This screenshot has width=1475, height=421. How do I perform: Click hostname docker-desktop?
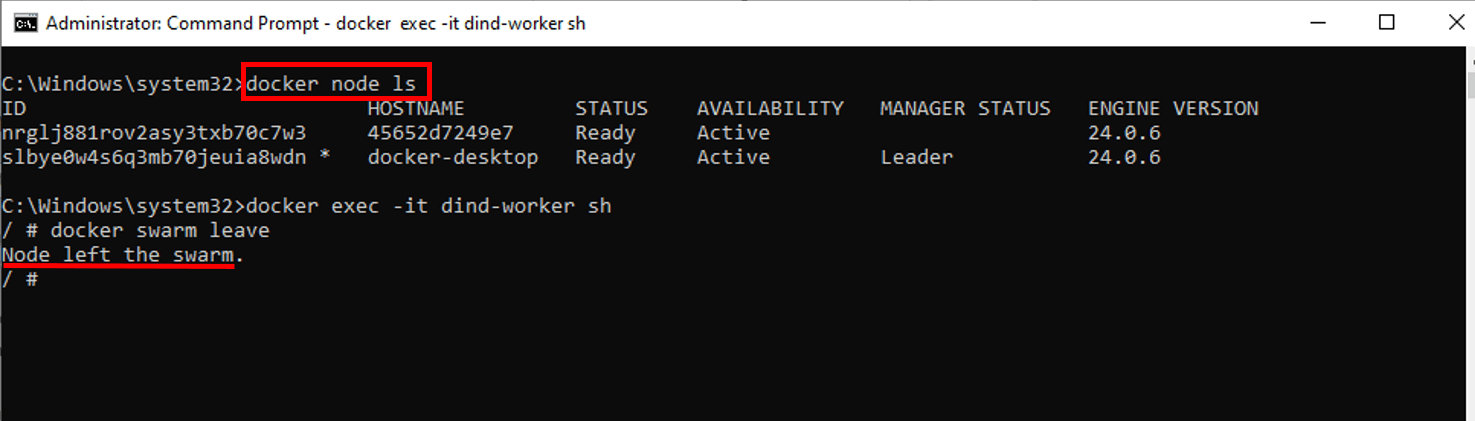pos(453,157)
